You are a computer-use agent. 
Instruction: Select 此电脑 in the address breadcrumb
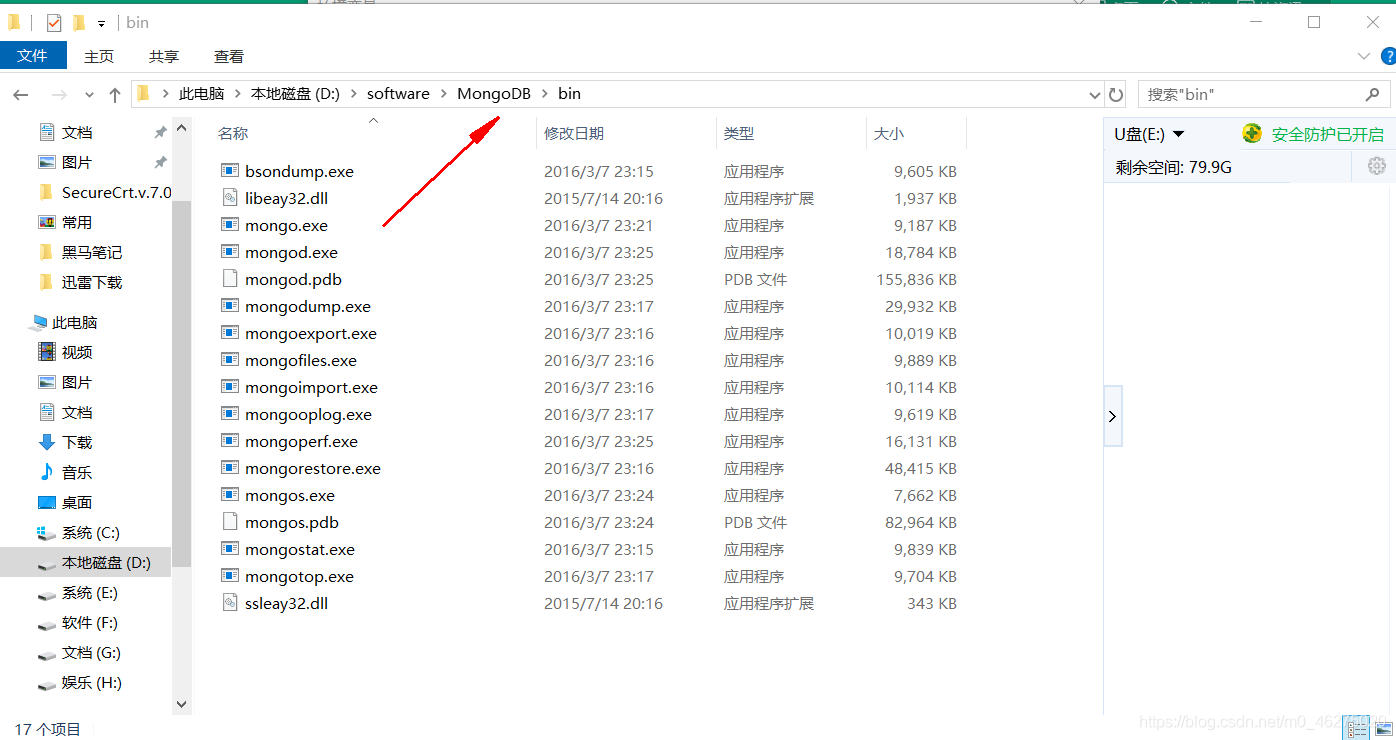201,94
